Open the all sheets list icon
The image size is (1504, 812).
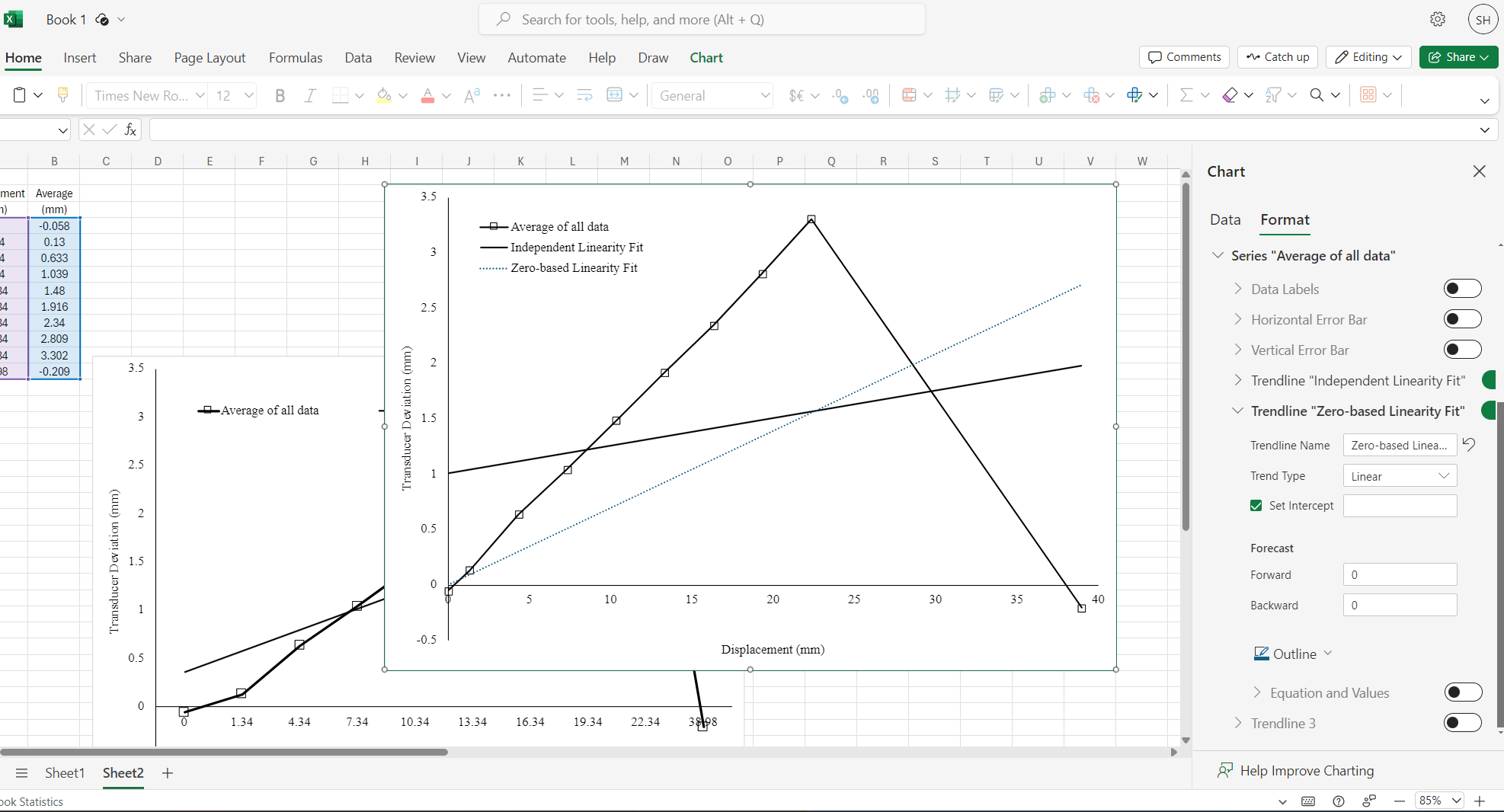(21, 773)
